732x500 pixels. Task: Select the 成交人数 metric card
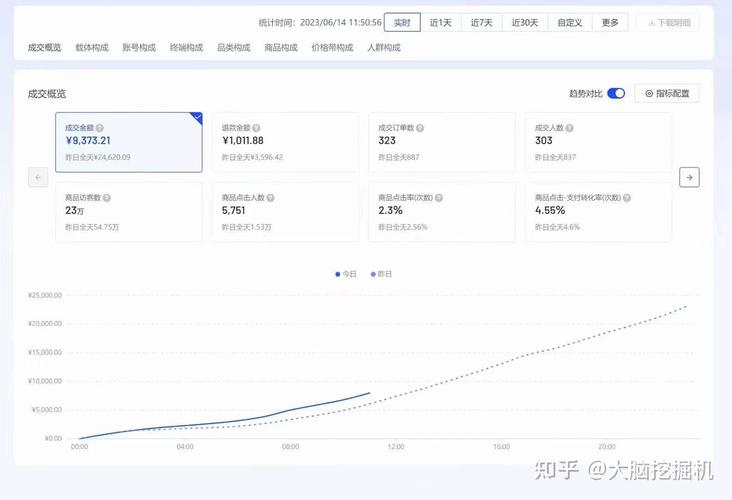coord(598,142)
